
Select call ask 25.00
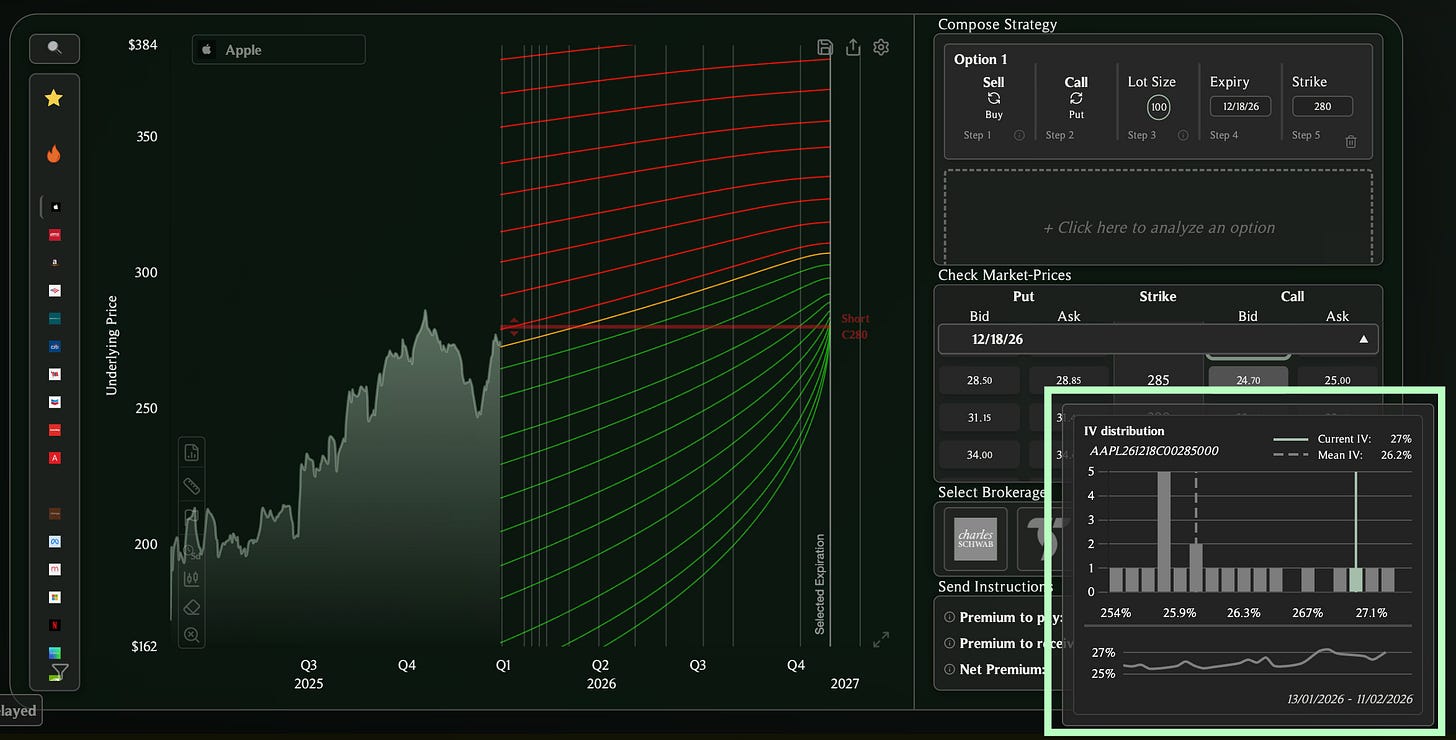click(x=1338, y=380)
